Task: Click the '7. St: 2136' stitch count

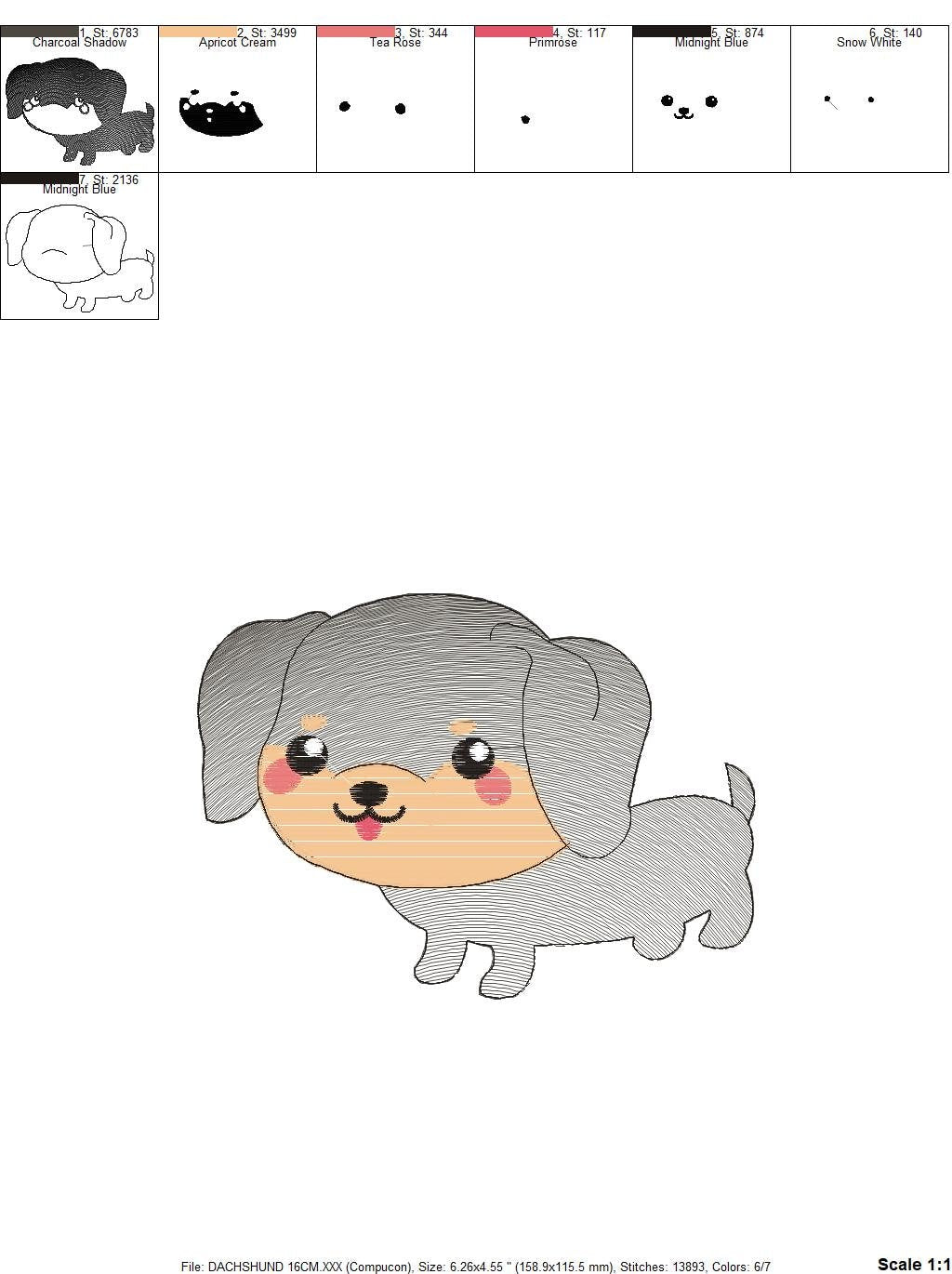Action: (109, 179)
